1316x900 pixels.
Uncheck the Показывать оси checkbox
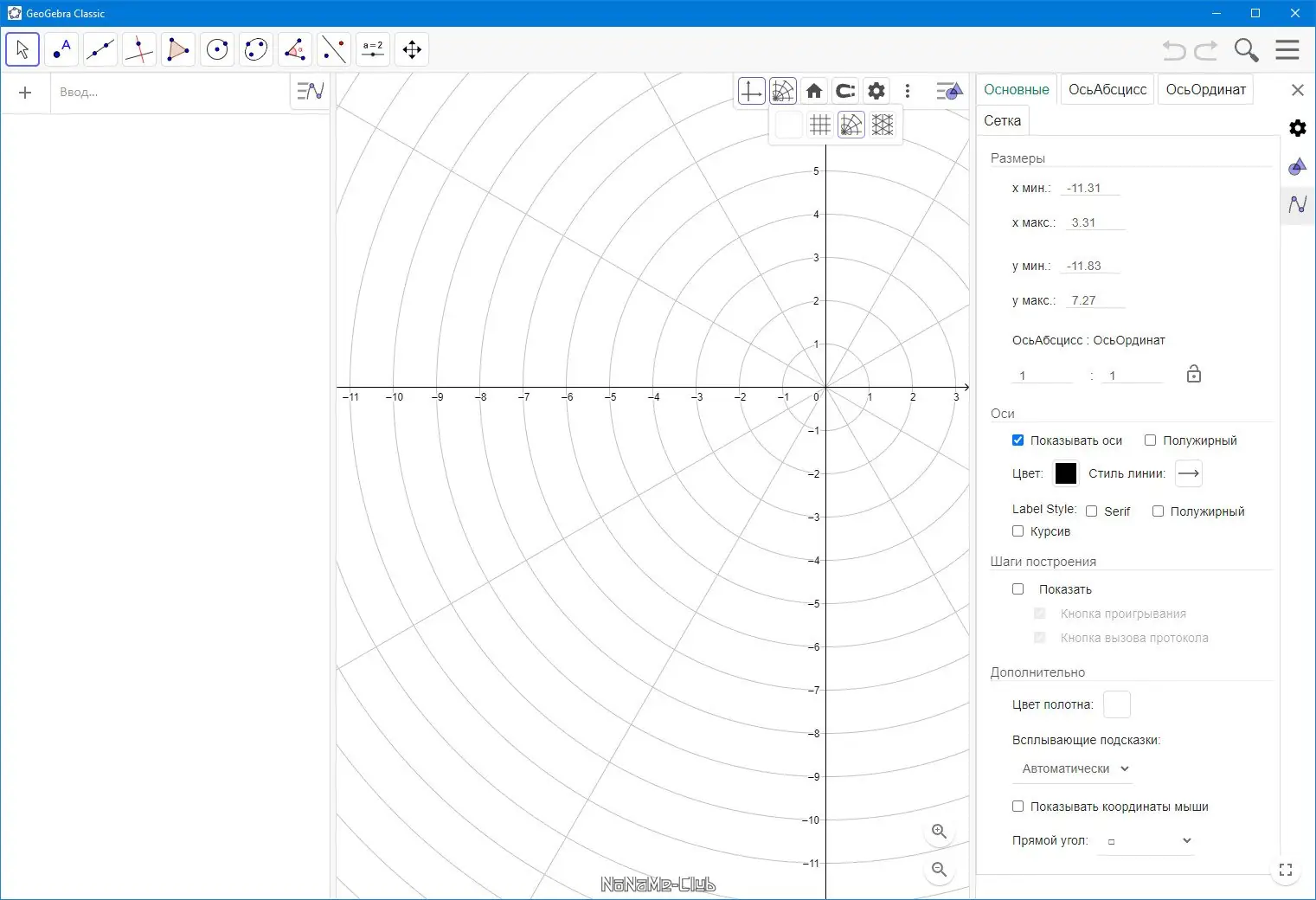1017,440
